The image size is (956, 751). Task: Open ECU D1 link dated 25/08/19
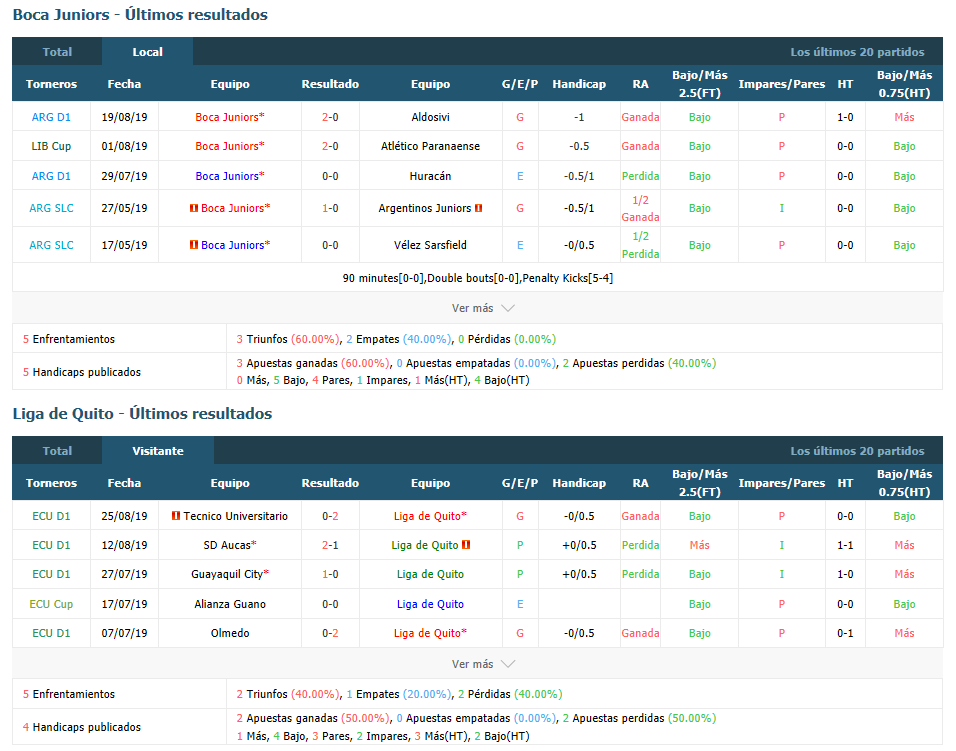51,516
